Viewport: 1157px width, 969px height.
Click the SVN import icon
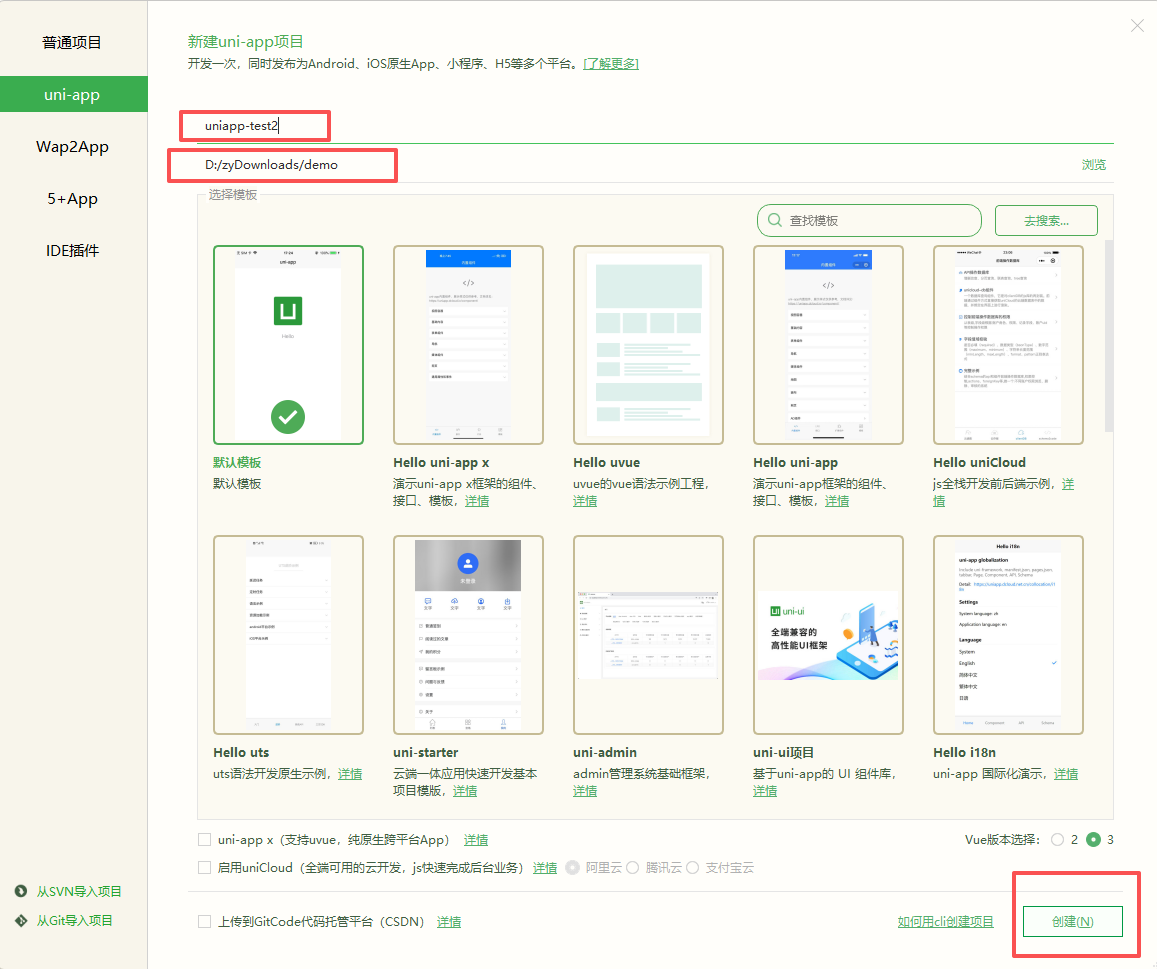point(21,891)
